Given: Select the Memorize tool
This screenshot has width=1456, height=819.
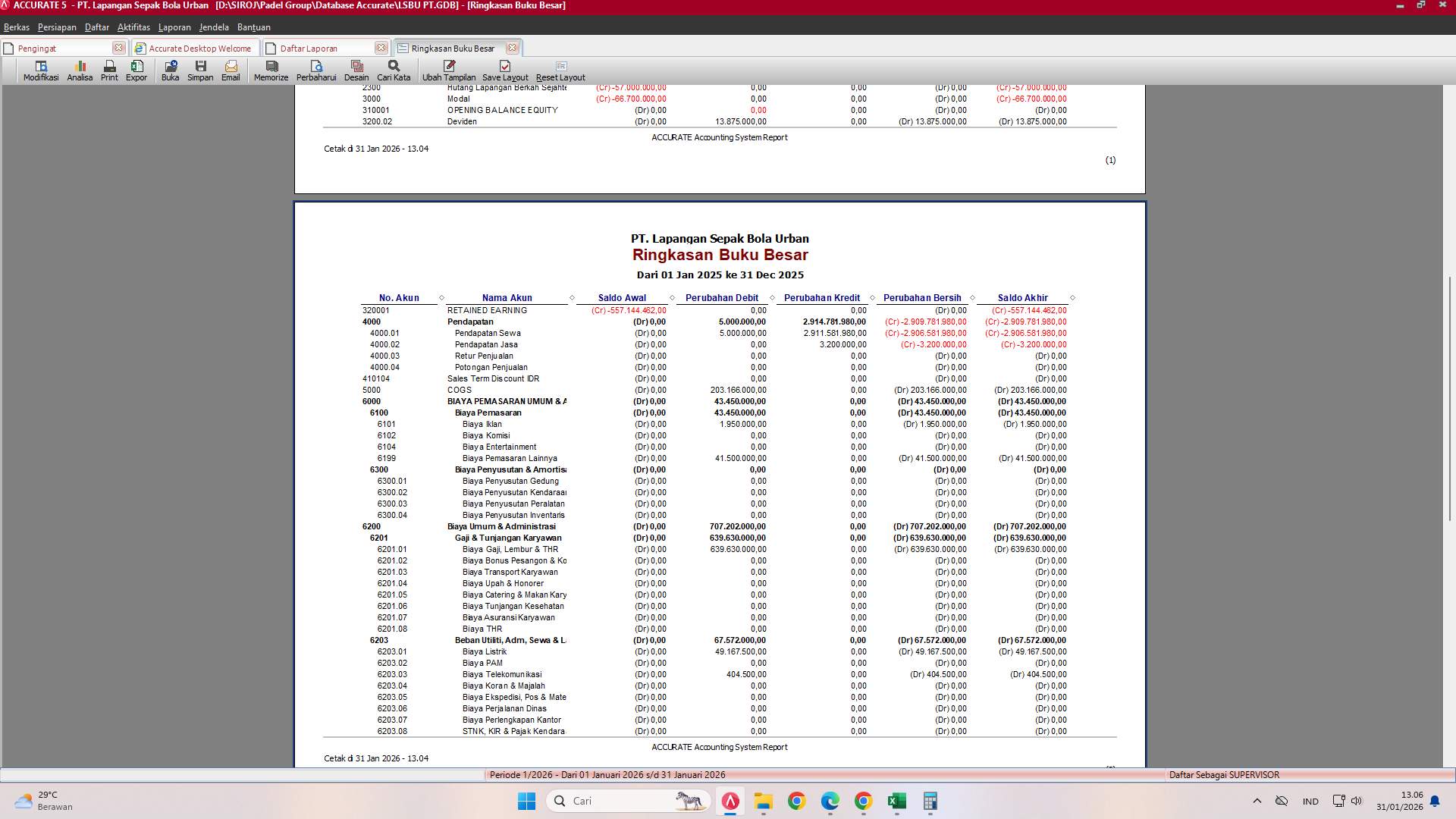Looking at the screenshot, I should point(270,70).
